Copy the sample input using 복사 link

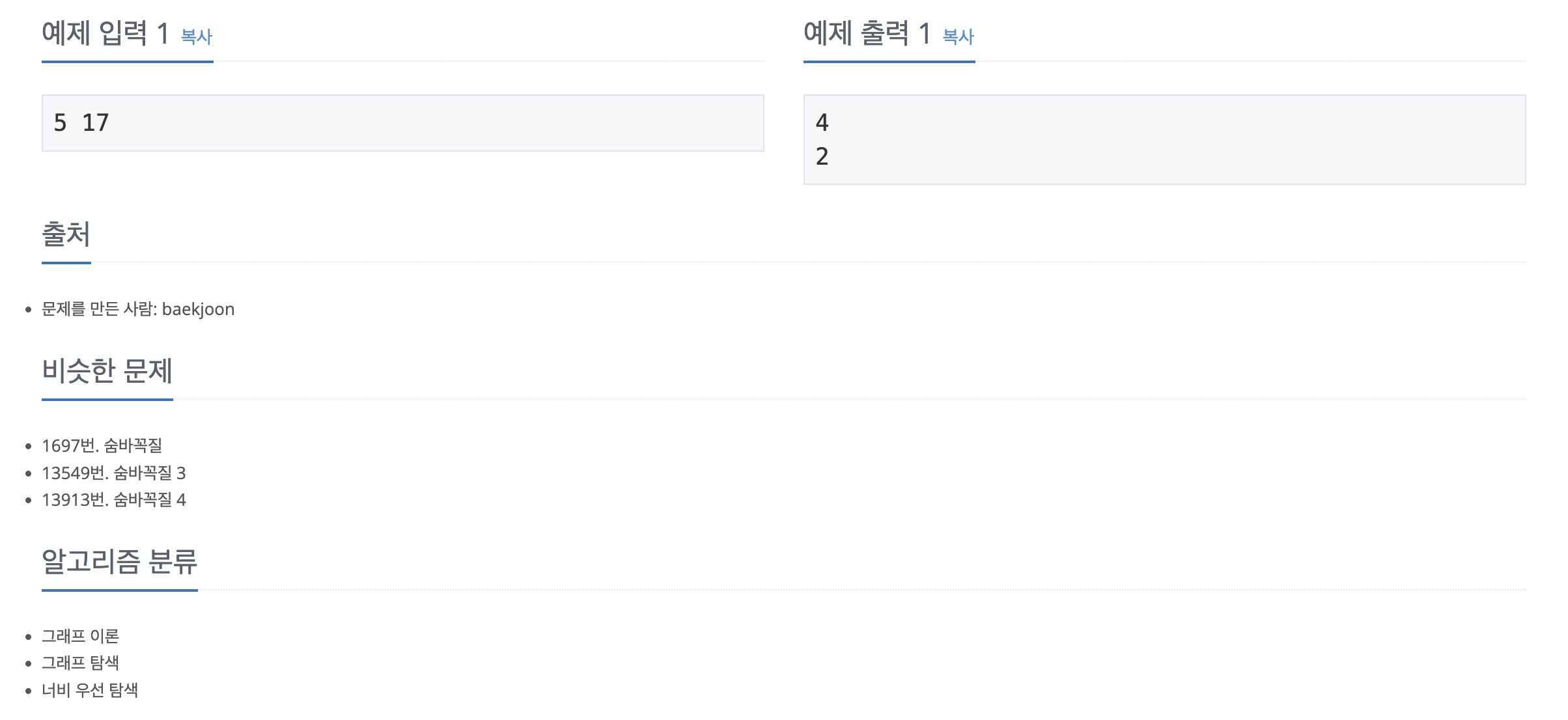[196, 38]
